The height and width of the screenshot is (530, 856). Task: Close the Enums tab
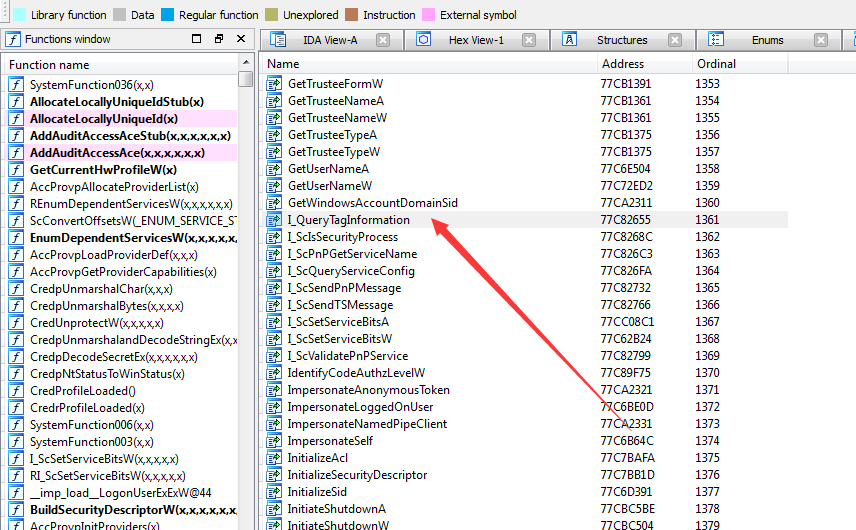point(821,40)
